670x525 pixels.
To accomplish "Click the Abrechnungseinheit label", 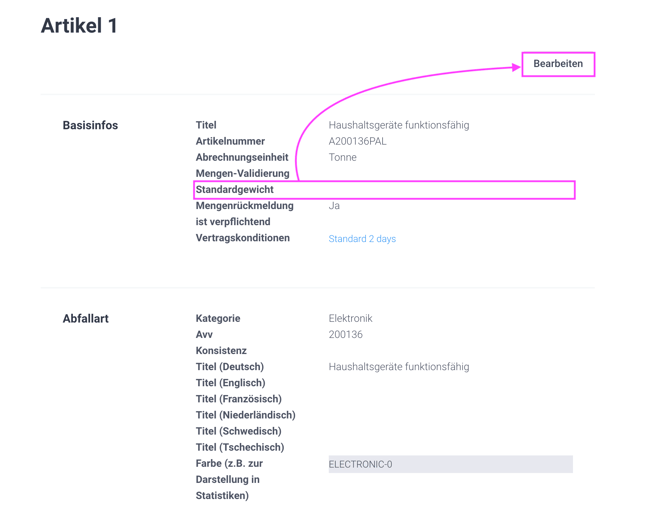I will click(x=242, y=157).
